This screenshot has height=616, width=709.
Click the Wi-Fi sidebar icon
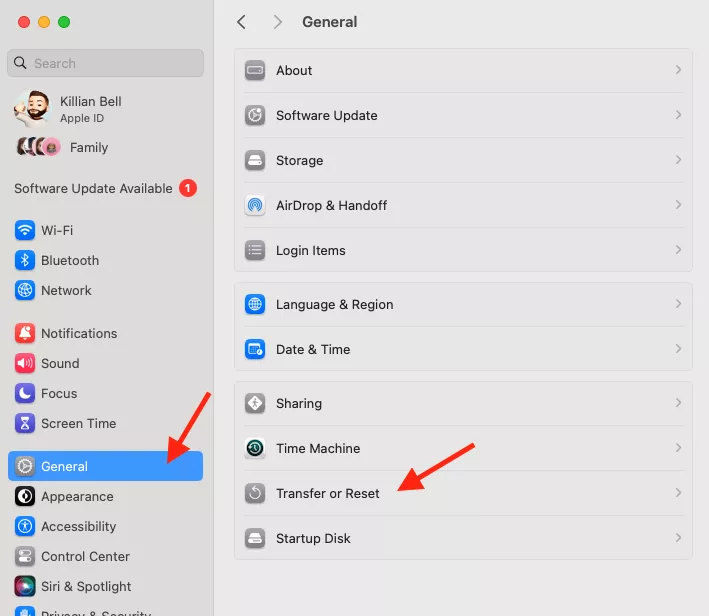click(x=25, y=230)
